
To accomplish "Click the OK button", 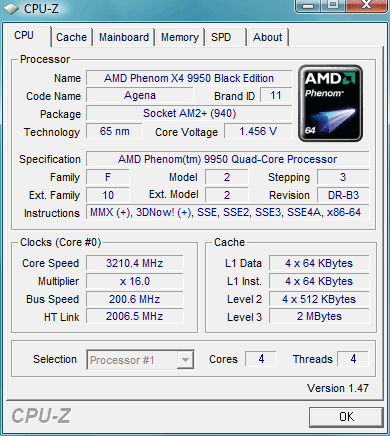I will [346, 417].
